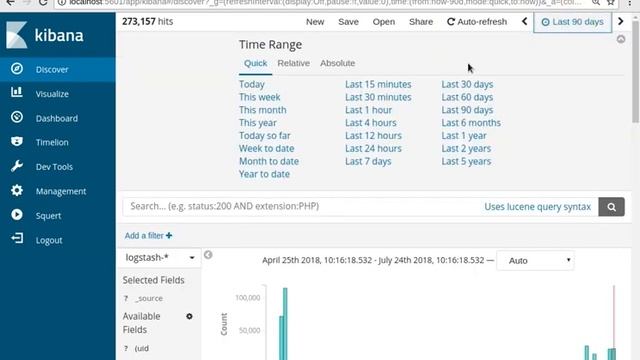Open Last 90 days time picker

coord(573,22)
